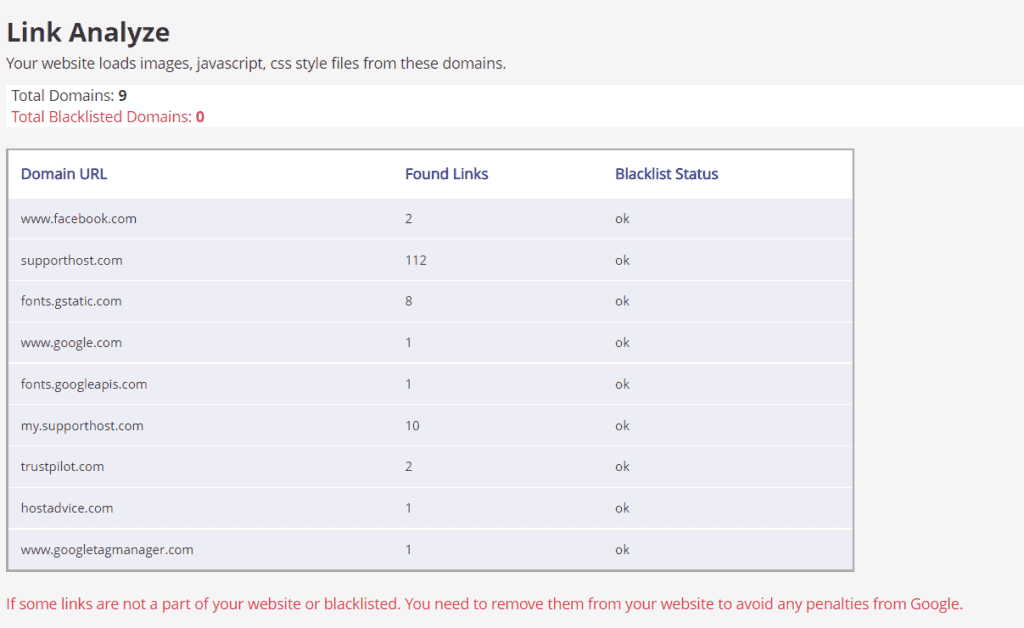This screenshot has height=628, width=1024.
Task: Click found links count for fonts.googleapis.com
Action: pos(409,385)
